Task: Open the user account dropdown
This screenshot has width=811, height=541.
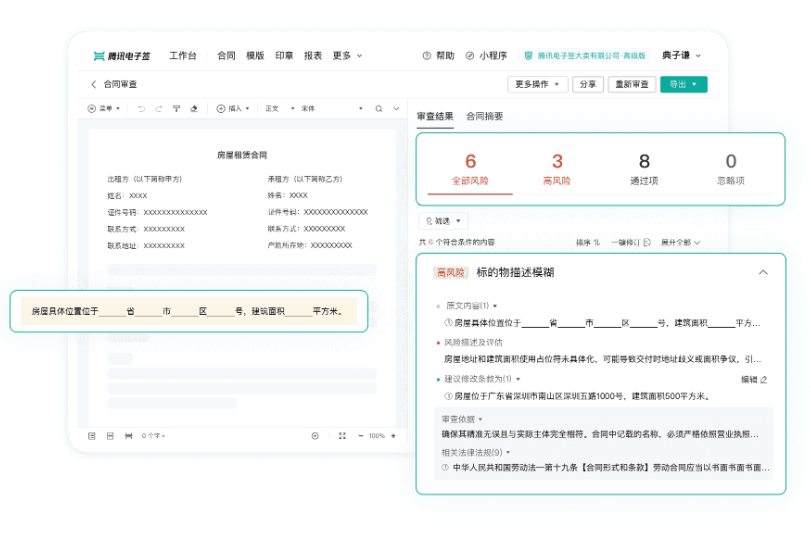Action: (681, 55)
